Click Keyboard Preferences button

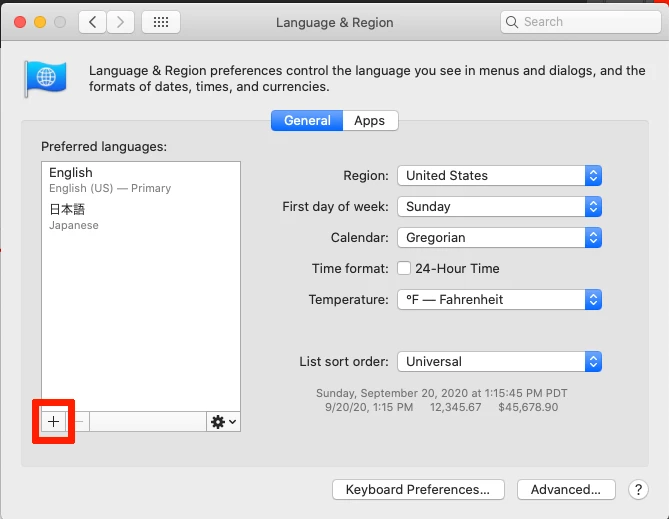click(x=418, y=490)
